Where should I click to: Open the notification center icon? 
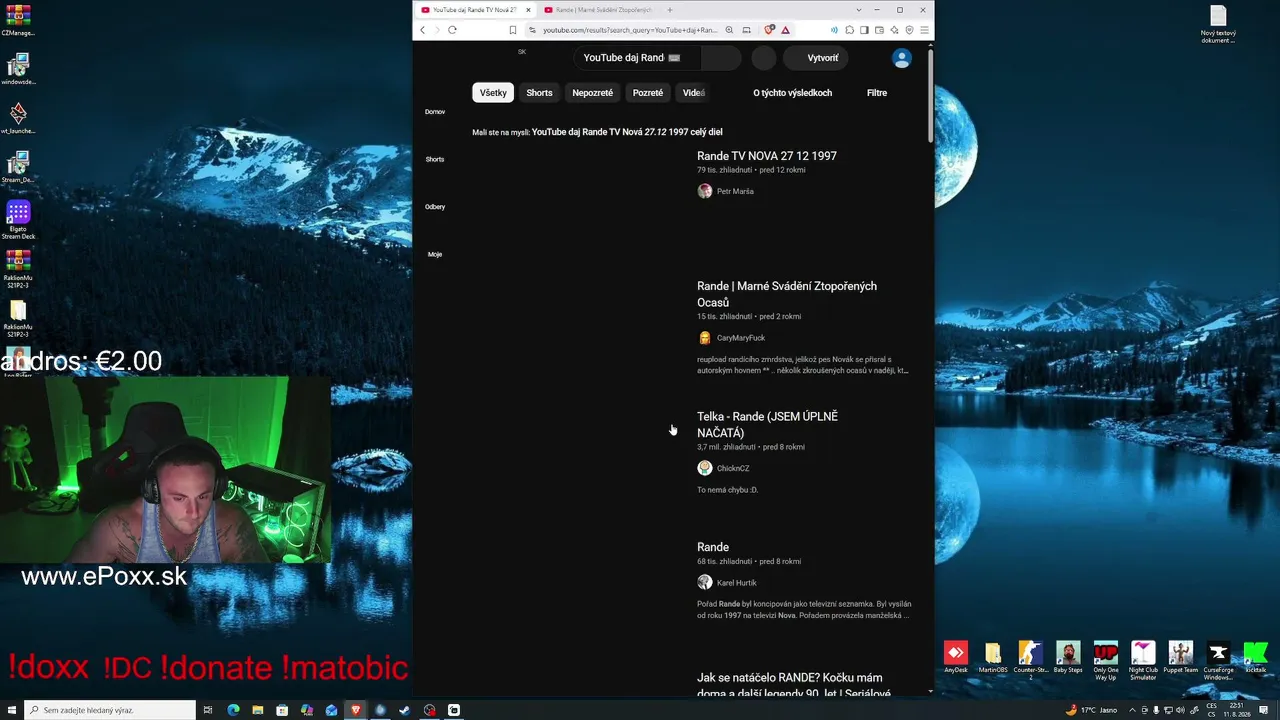(1262, 710)
